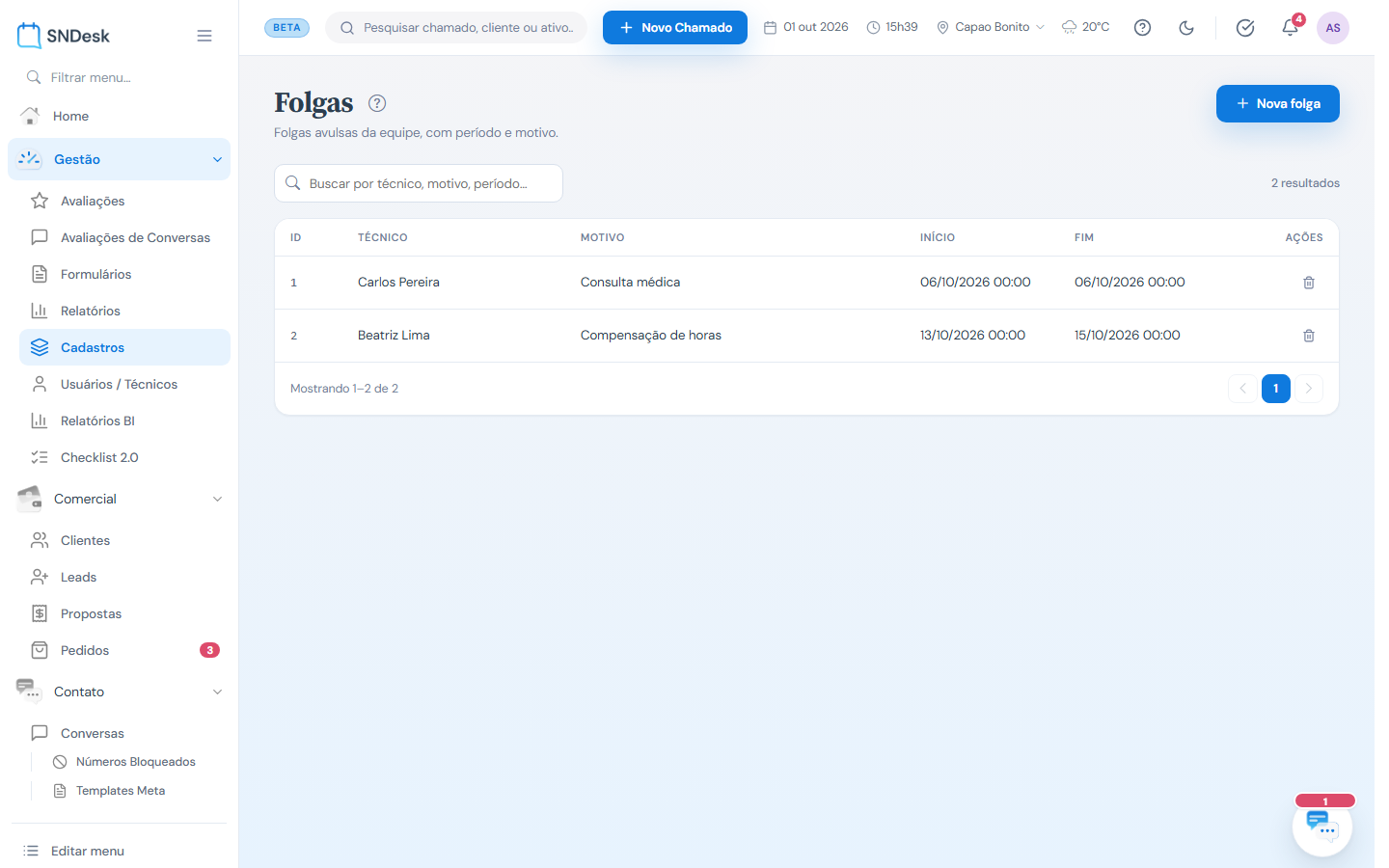Open Pedidos menu item
Screen dimensions: 1389x868
125,650
